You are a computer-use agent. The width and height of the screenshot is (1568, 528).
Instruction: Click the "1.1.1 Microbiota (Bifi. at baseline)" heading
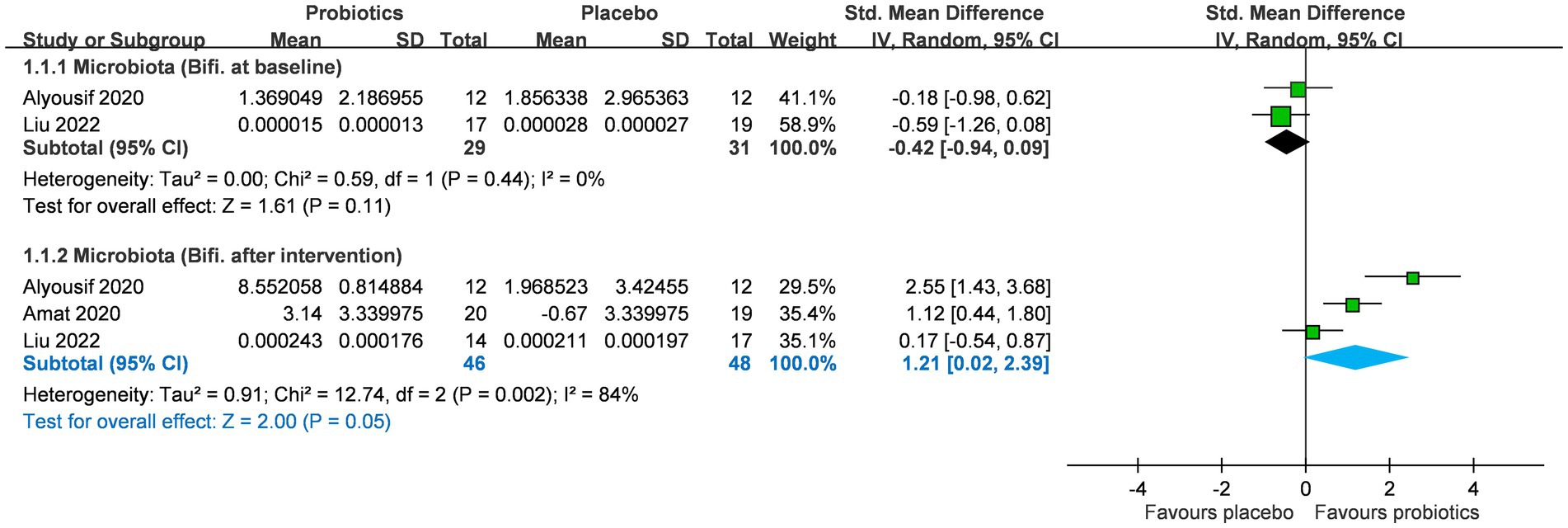[x=182, y=67]
